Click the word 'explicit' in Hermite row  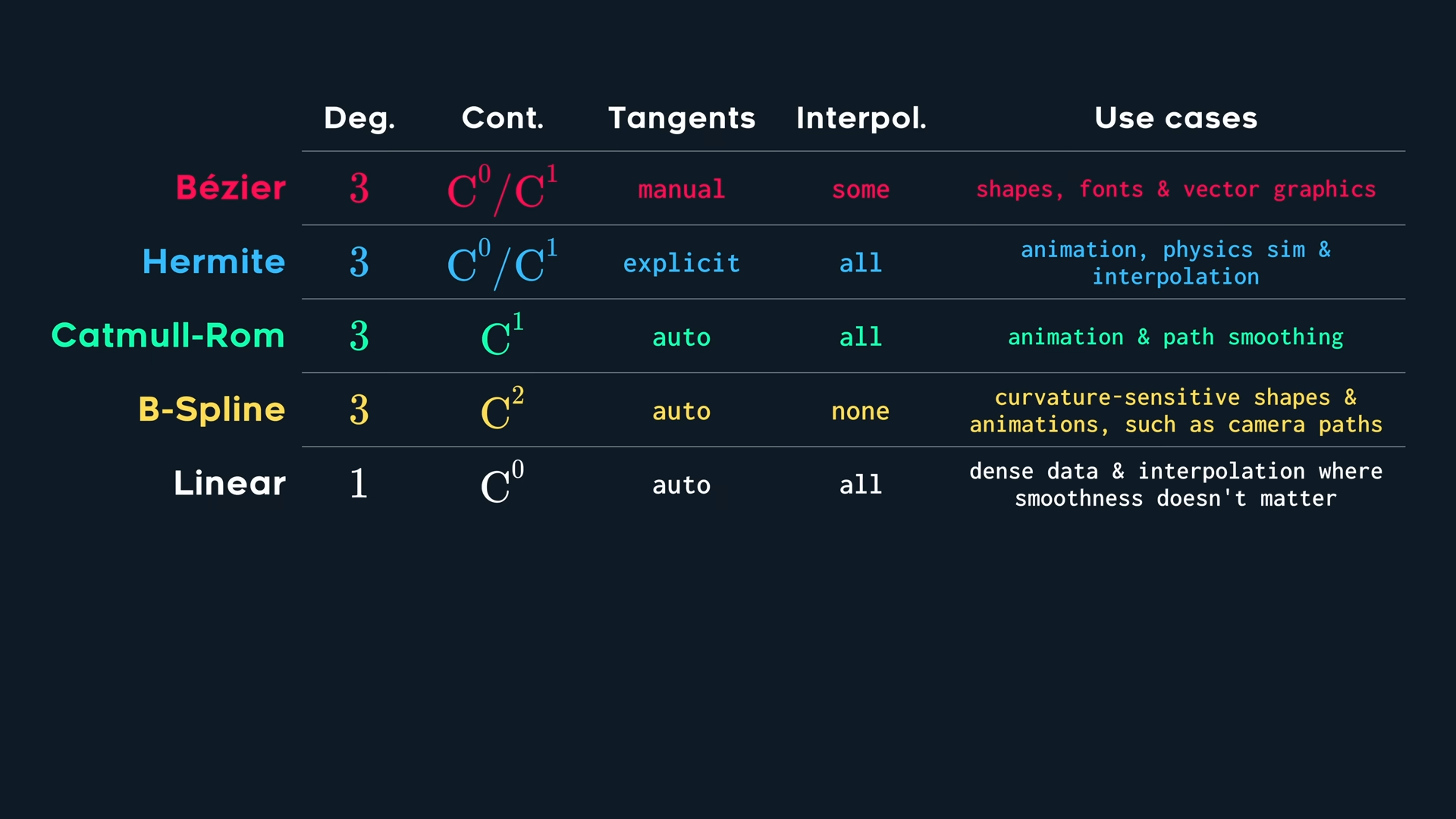pos(681,263)
